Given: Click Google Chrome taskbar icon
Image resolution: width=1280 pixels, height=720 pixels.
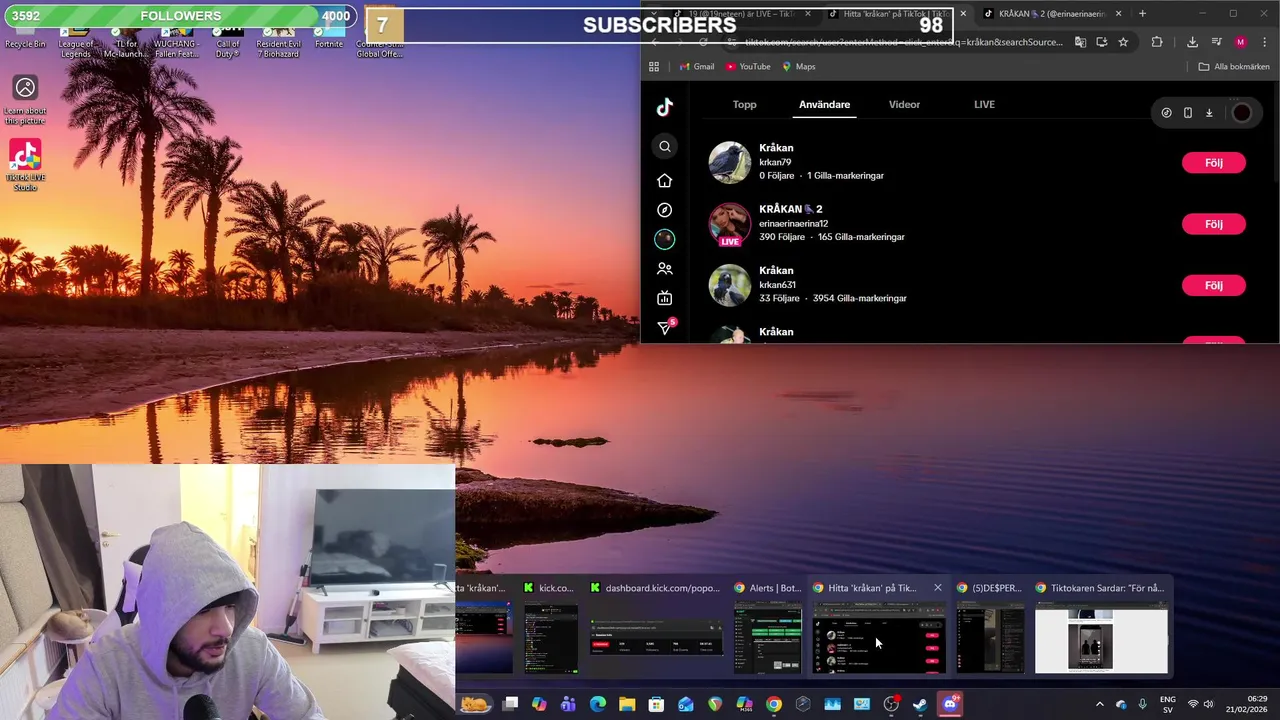Looking at the screenshot, I should (x=774, y=705).
